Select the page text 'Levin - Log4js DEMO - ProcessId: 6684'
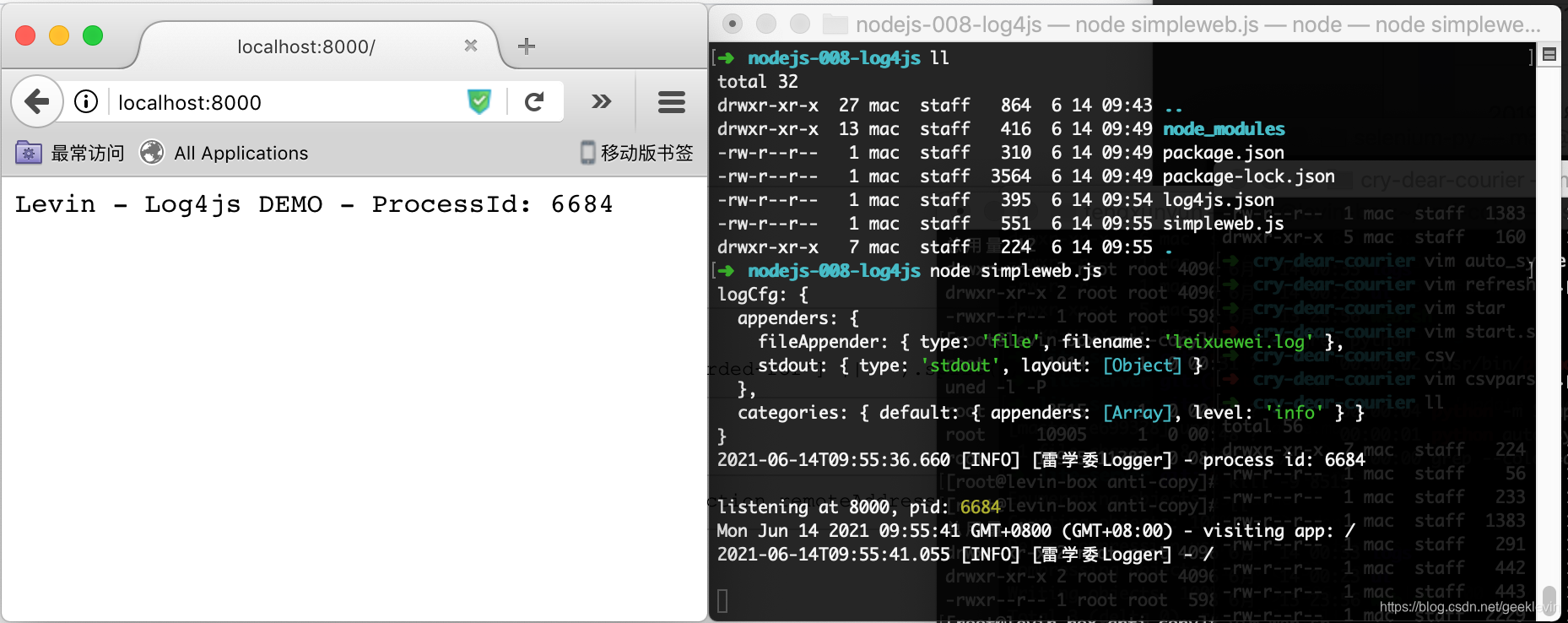This screenshot has width=1568, height=623. [x=314, y=204]
